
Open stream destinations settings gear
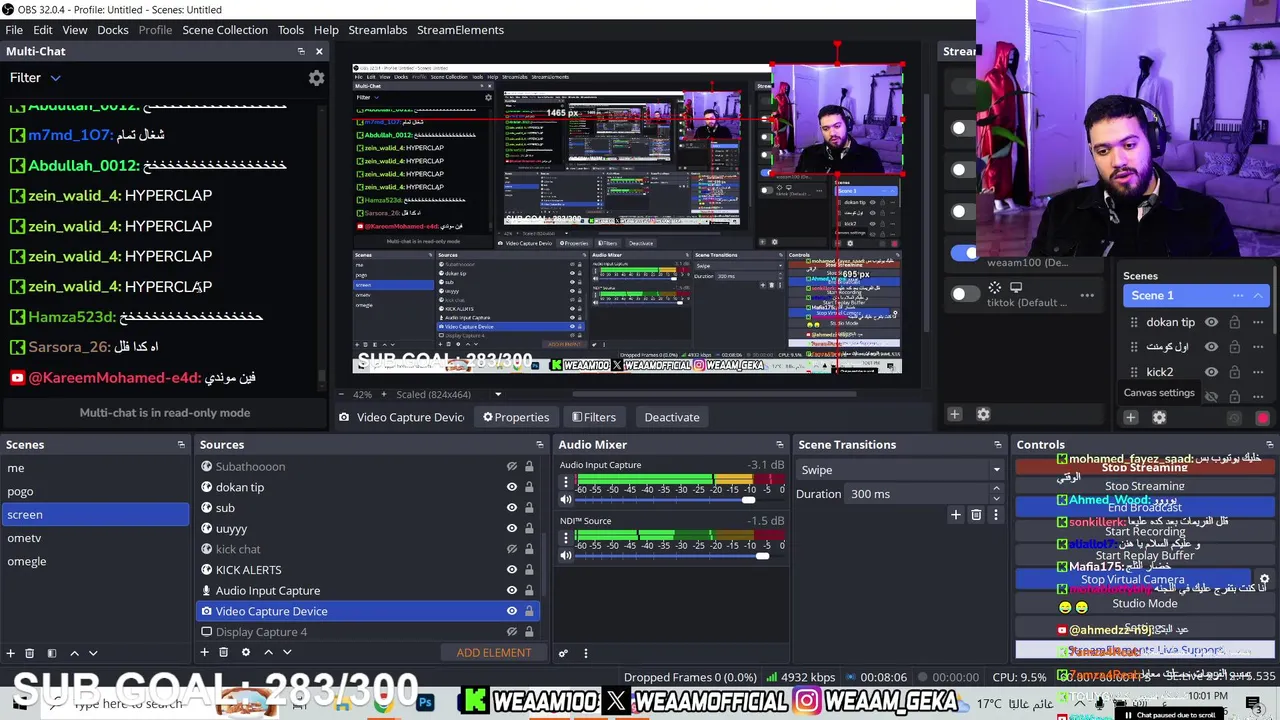click(x=983, y=414)
